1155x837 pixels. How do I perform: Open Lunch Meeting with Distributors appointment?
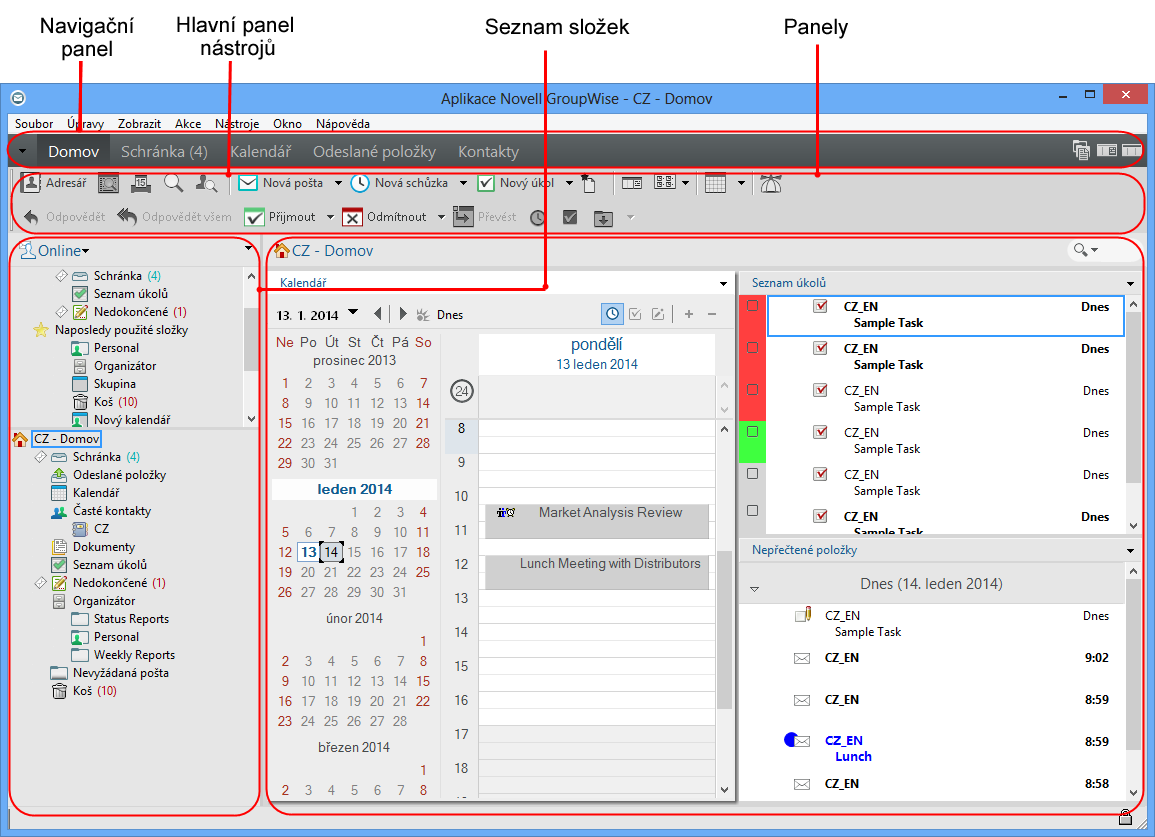[597, 572]
